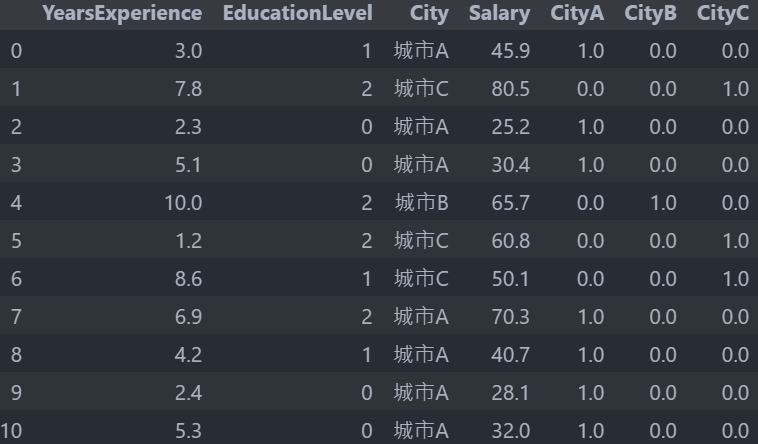Select 城市C in the row with salary 80.5
This screenshot has width=758, height=444.
[x=422, y=89]
